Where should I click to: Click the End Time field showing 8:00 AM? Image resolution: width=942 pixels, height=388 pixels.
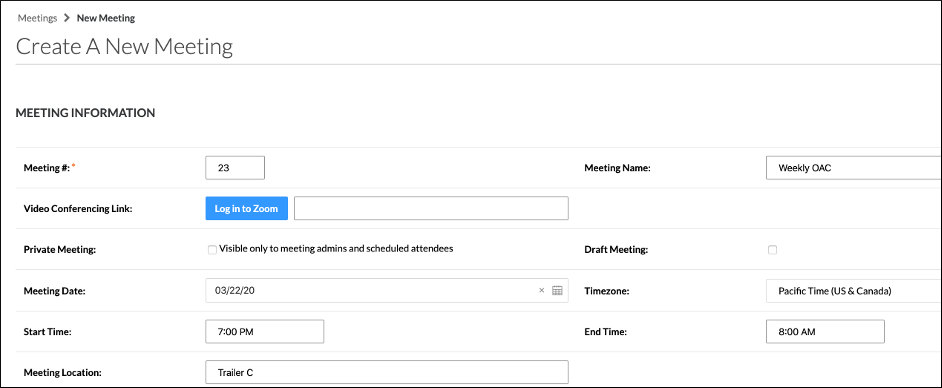(825, 332)
